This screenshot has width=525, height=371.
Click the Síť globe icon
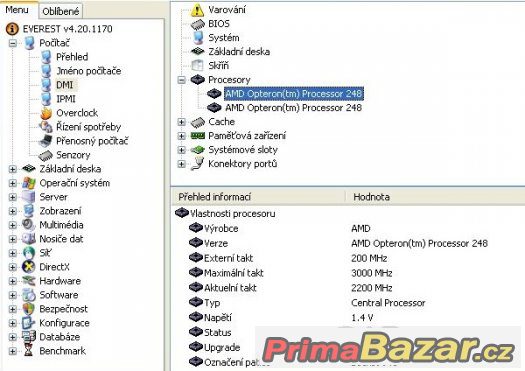[x=29, y=253]
